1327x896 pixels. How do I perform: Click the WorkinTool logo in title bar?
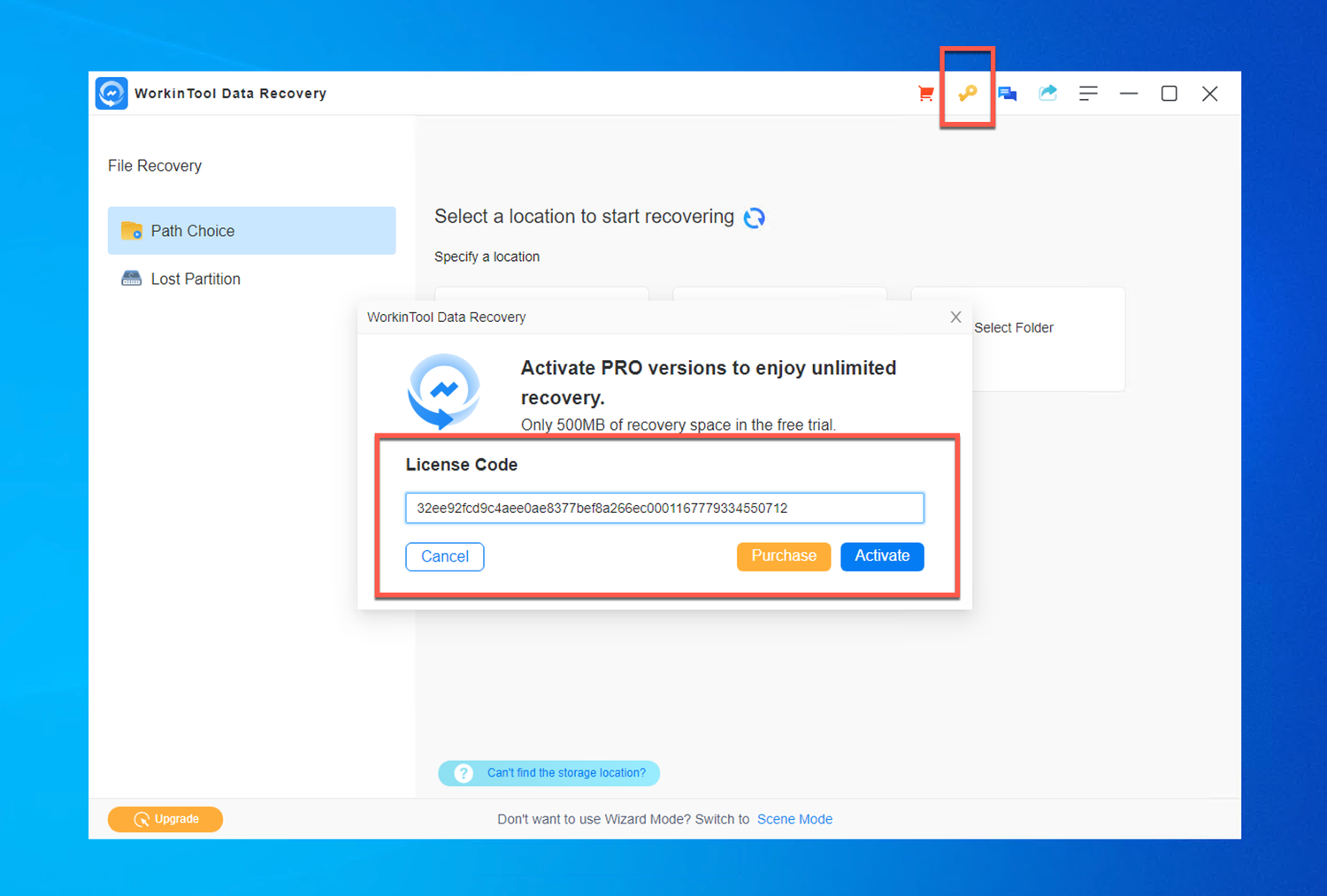tap(111, 93)
